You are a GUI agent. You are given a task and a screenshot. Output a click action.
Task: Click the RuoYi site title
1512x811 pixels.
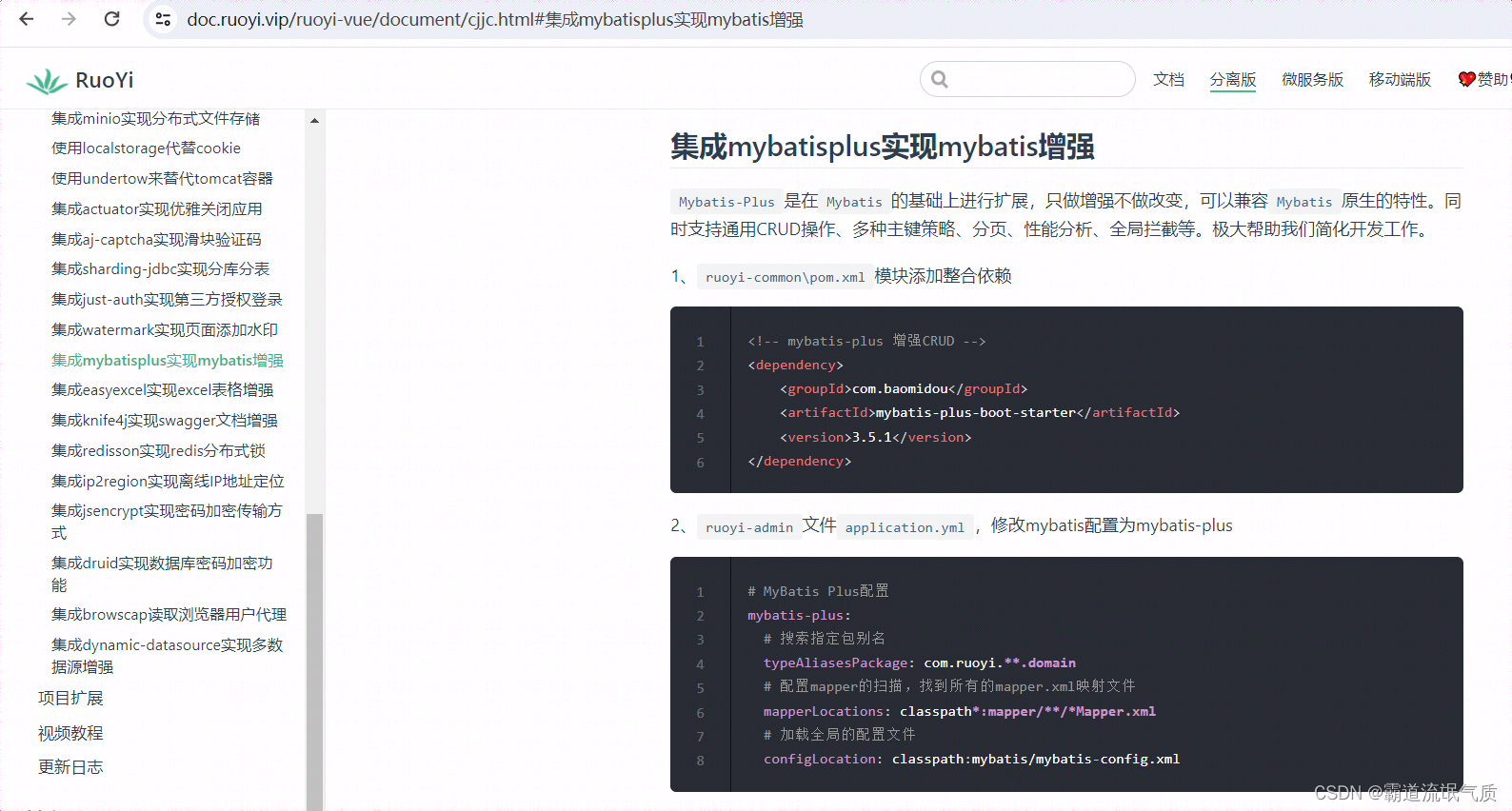pyautogui.click(x=105, y=80)
